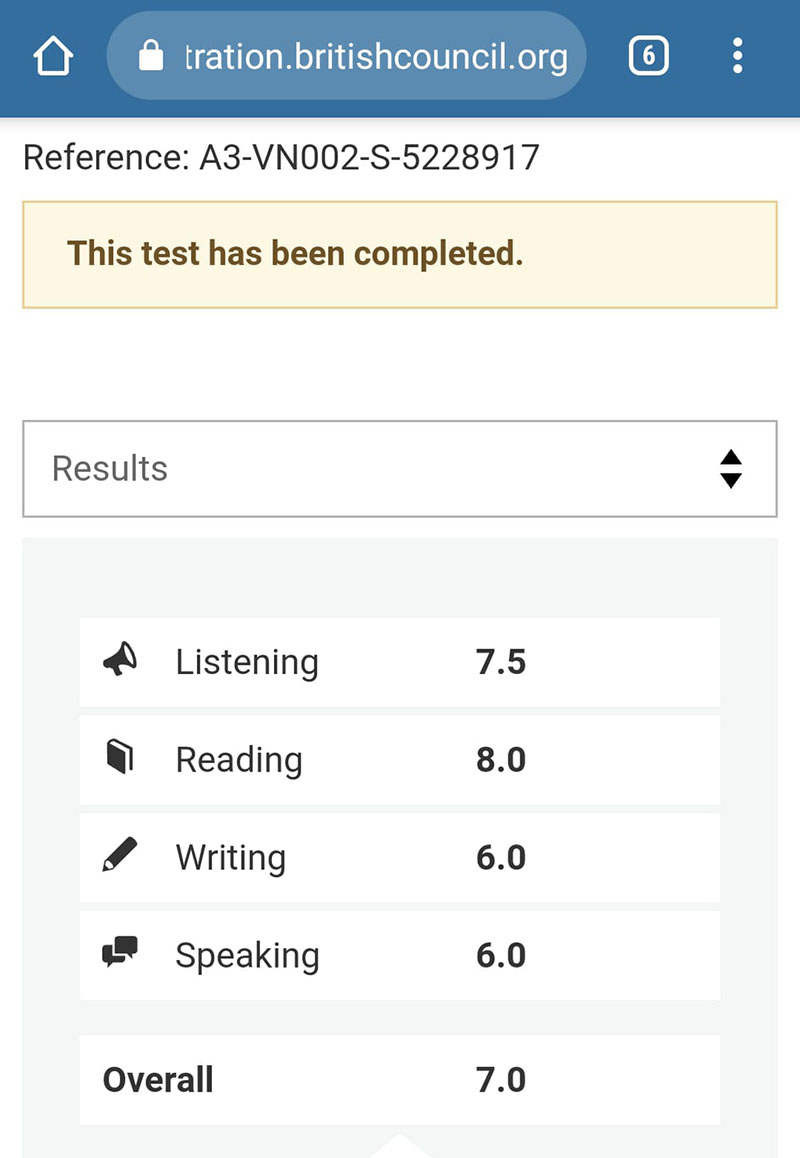The width and height of the screenshot is (800, 1158).
Task: Click the Overall 7.0 score row
Action: click(x=399, y=1080)
